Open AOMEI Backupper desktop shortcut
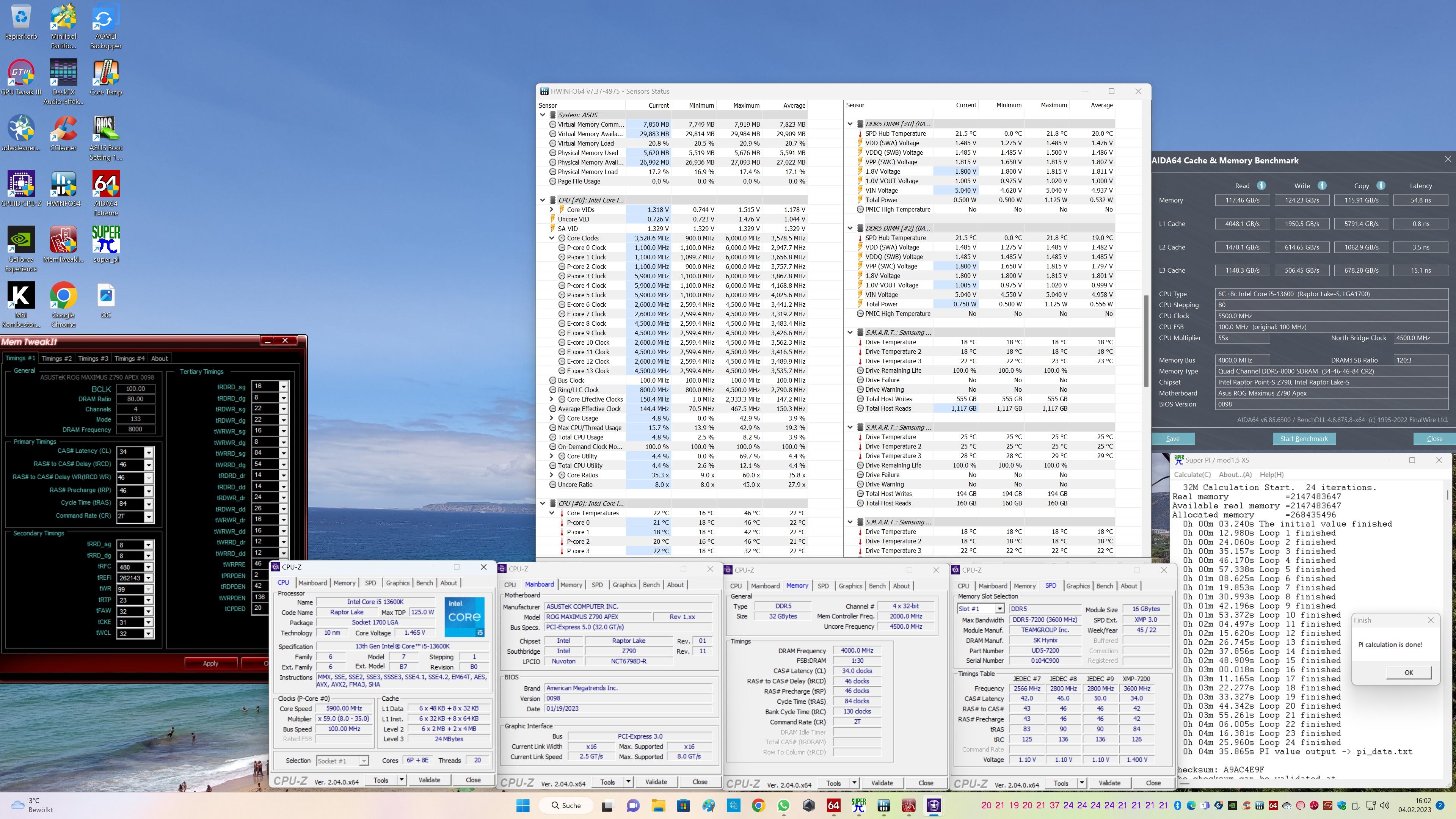Screen dimensions: 1456x819 [x=106, y=27]
